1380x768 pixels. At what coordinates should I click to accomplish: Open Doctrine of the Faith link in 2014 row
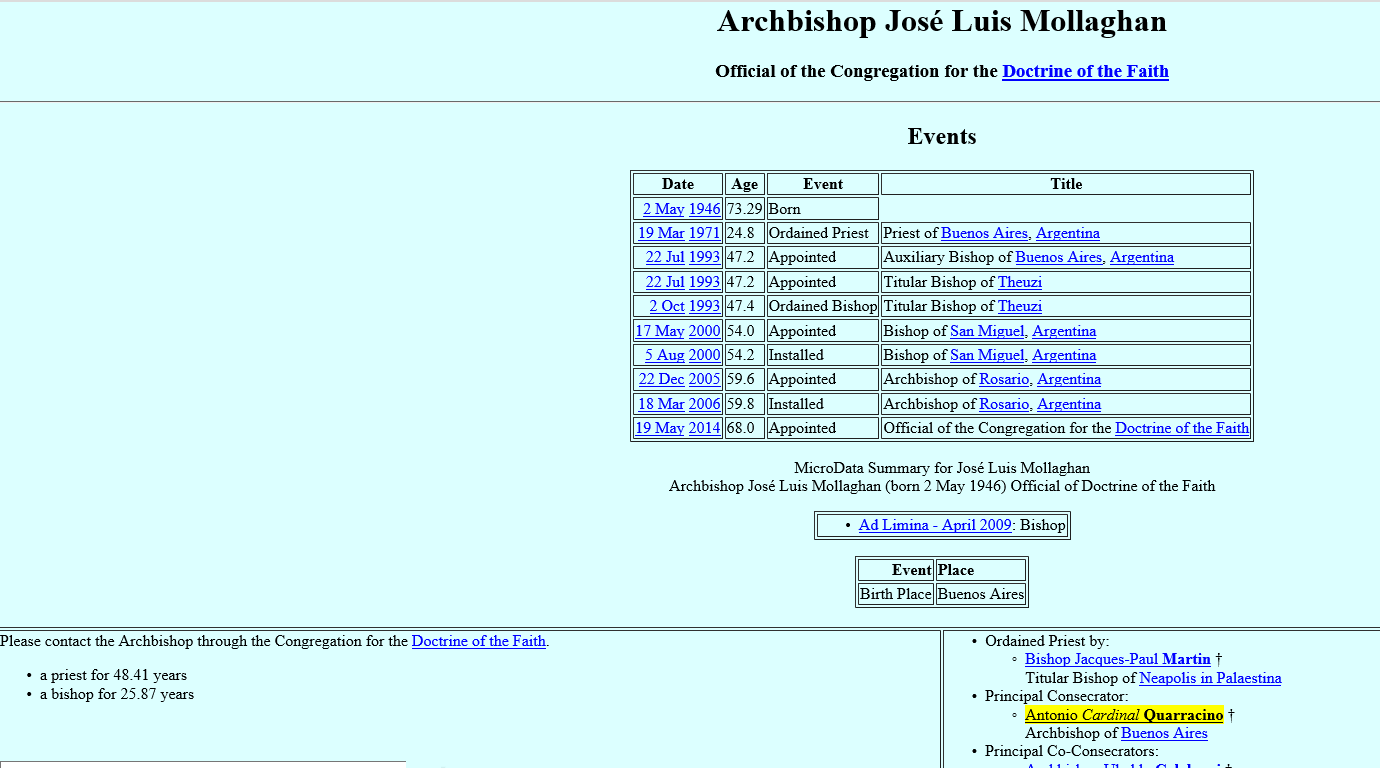[1182, 428]
